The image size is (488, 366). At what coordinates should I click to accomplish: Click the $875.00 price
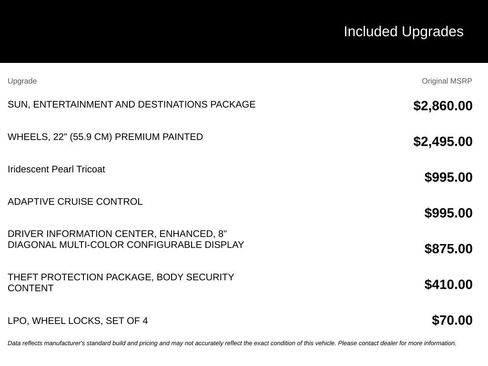pyautogui.click(x=448, y=249)
